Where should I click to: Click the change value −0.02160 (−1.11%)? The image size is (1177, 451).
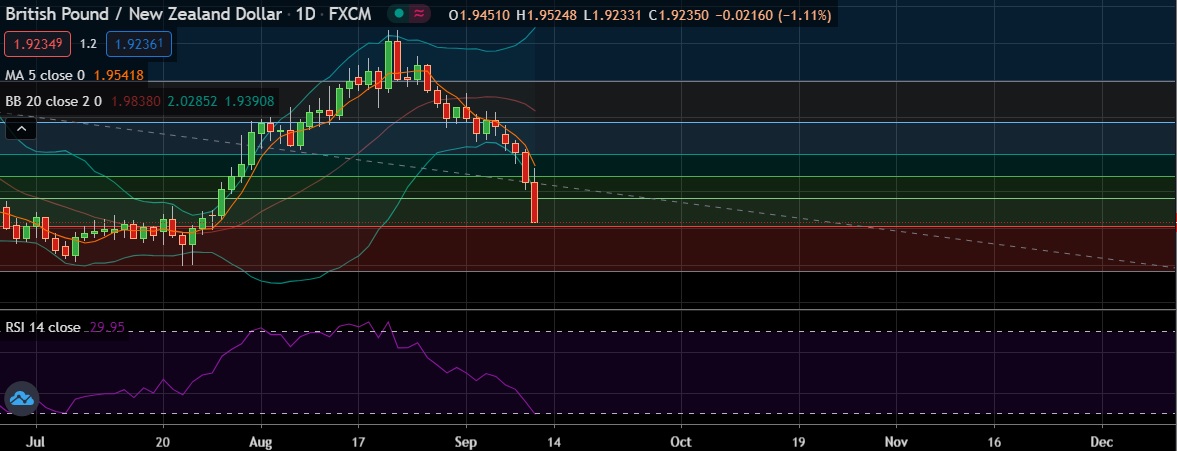point(772,15)
